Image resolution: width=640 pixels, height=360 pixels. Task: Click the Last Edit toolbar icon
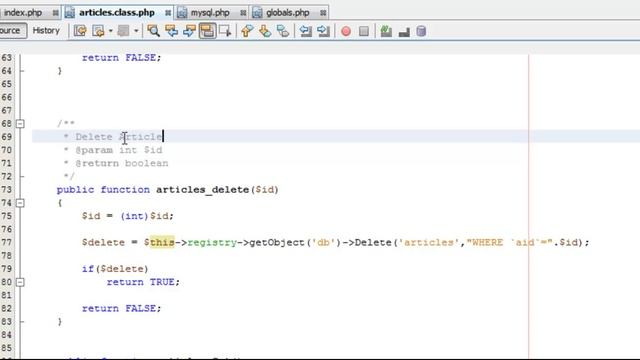pyautogui.click(x=80, y=31)
